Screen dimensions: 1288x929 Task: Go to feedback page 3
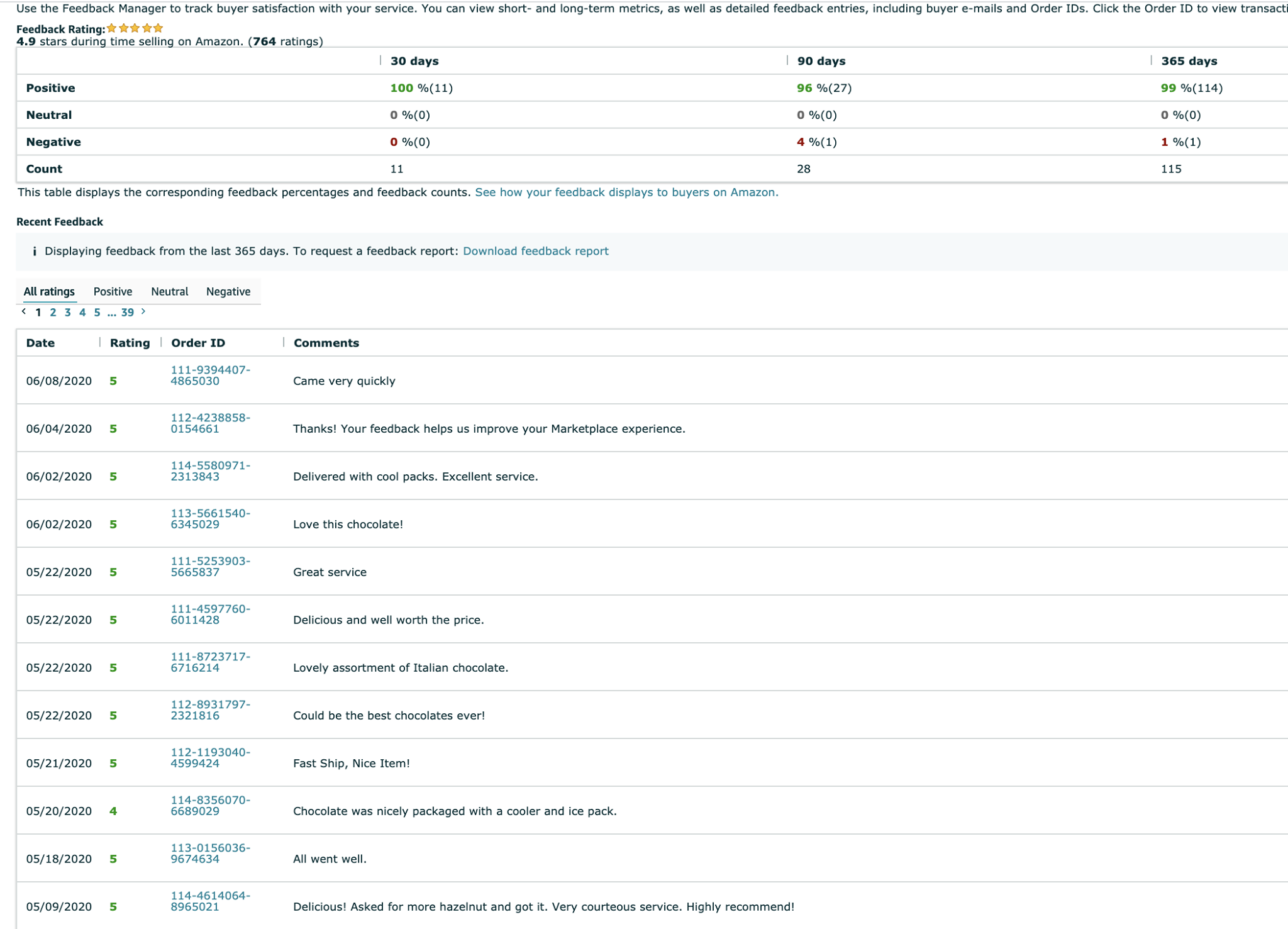pos(67,313)
